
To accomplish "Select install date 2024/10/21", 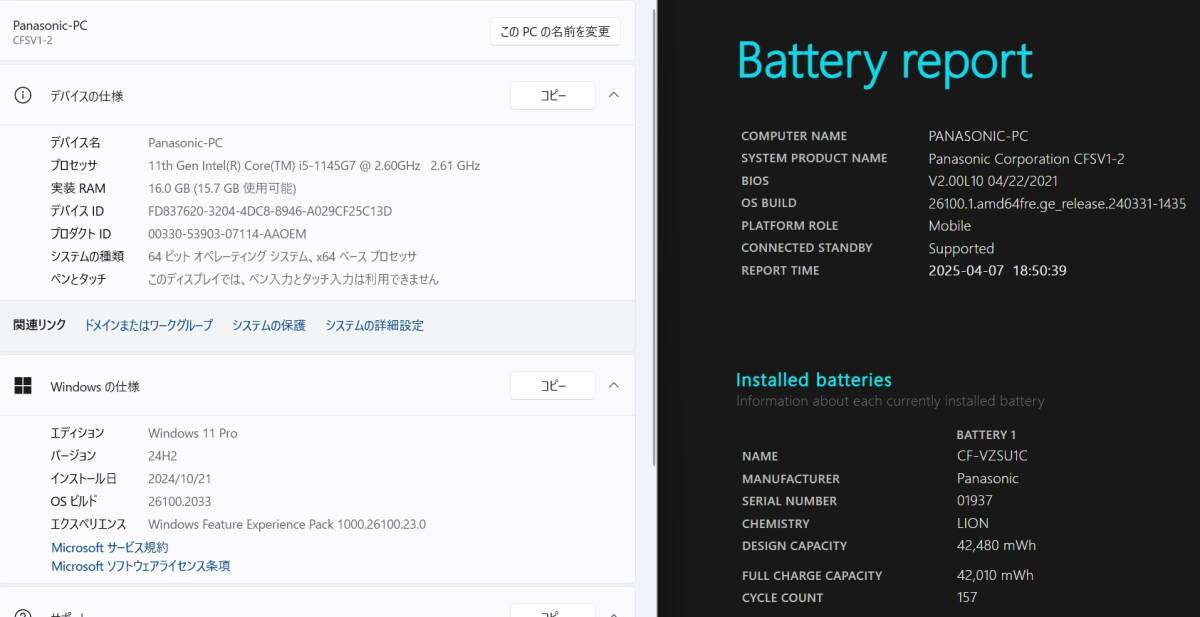I will point(179,479).
